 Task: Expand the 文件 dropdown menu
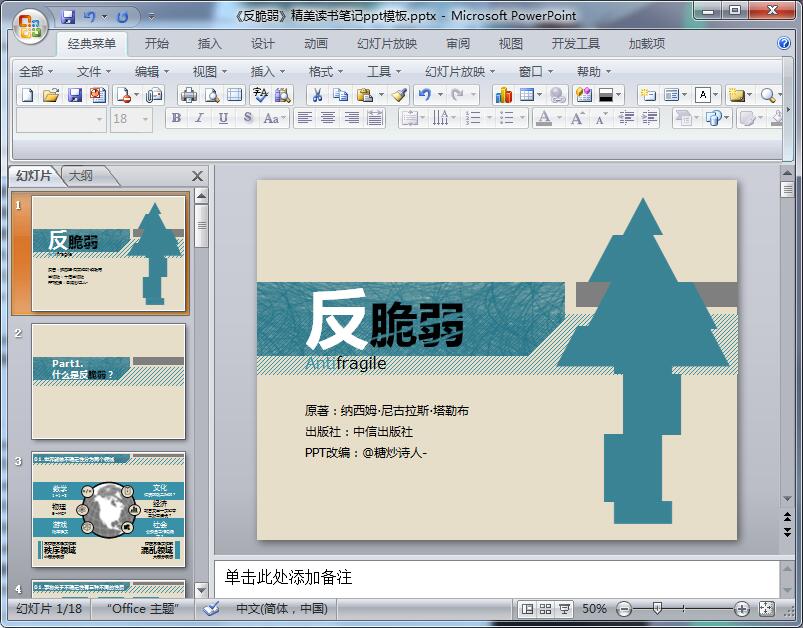94,72
